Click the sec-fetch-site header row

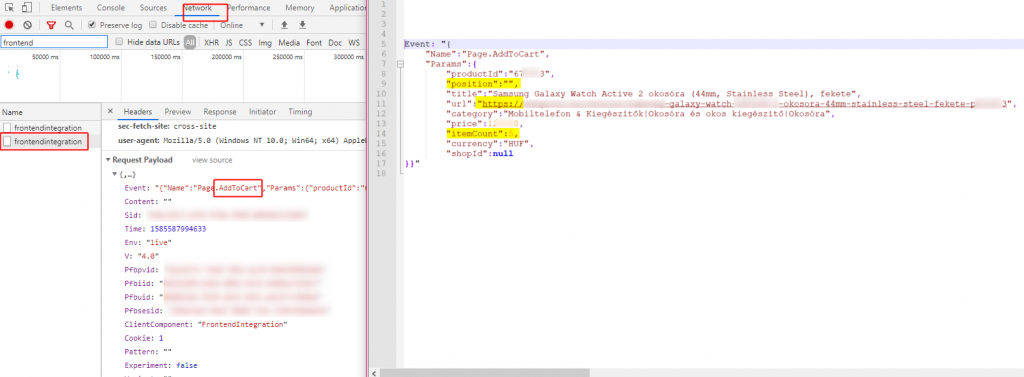[x=167, y=126]
